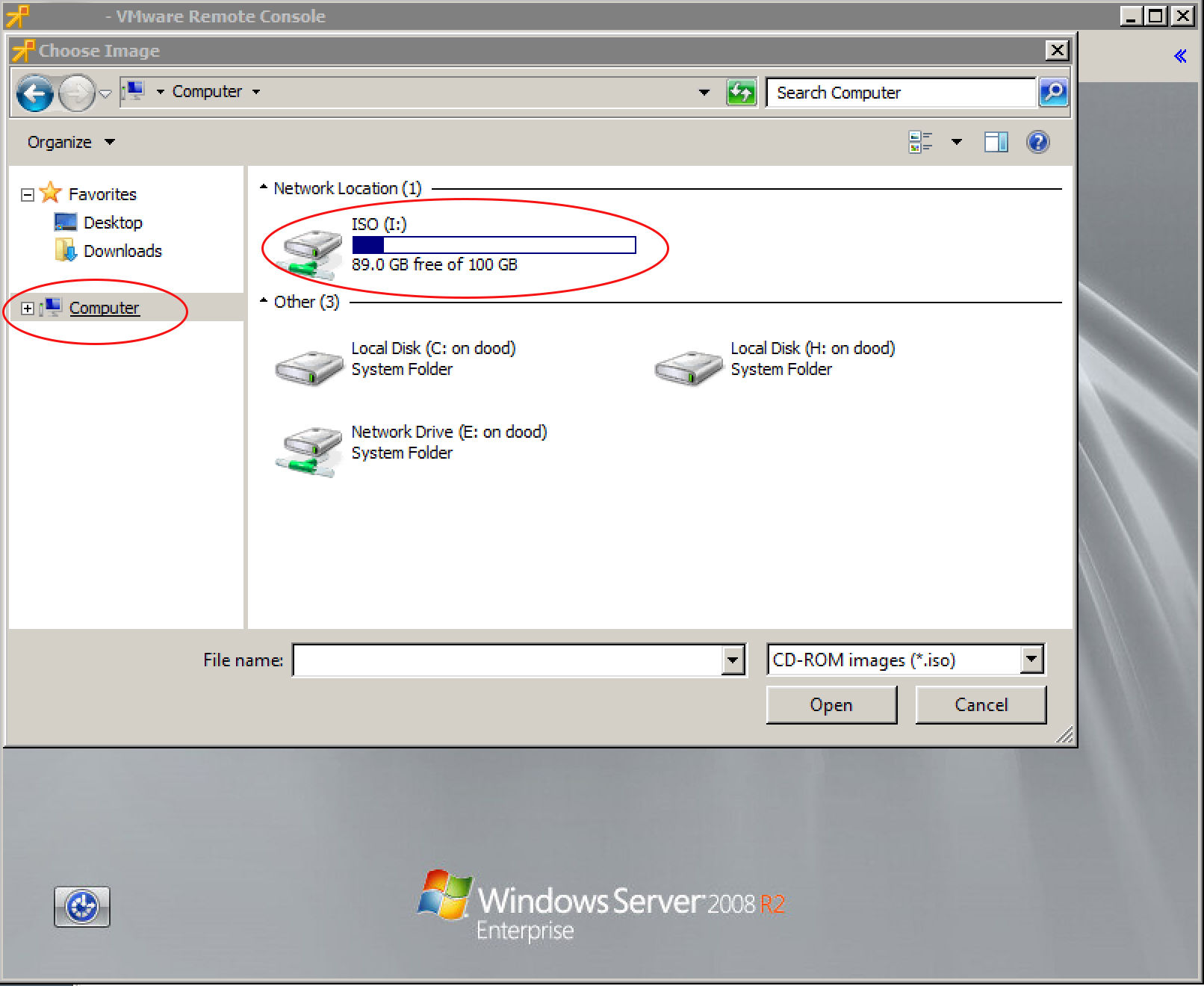1204x986 pixels.
Task: Open the File name dropdown arrow
Action: 732,660
